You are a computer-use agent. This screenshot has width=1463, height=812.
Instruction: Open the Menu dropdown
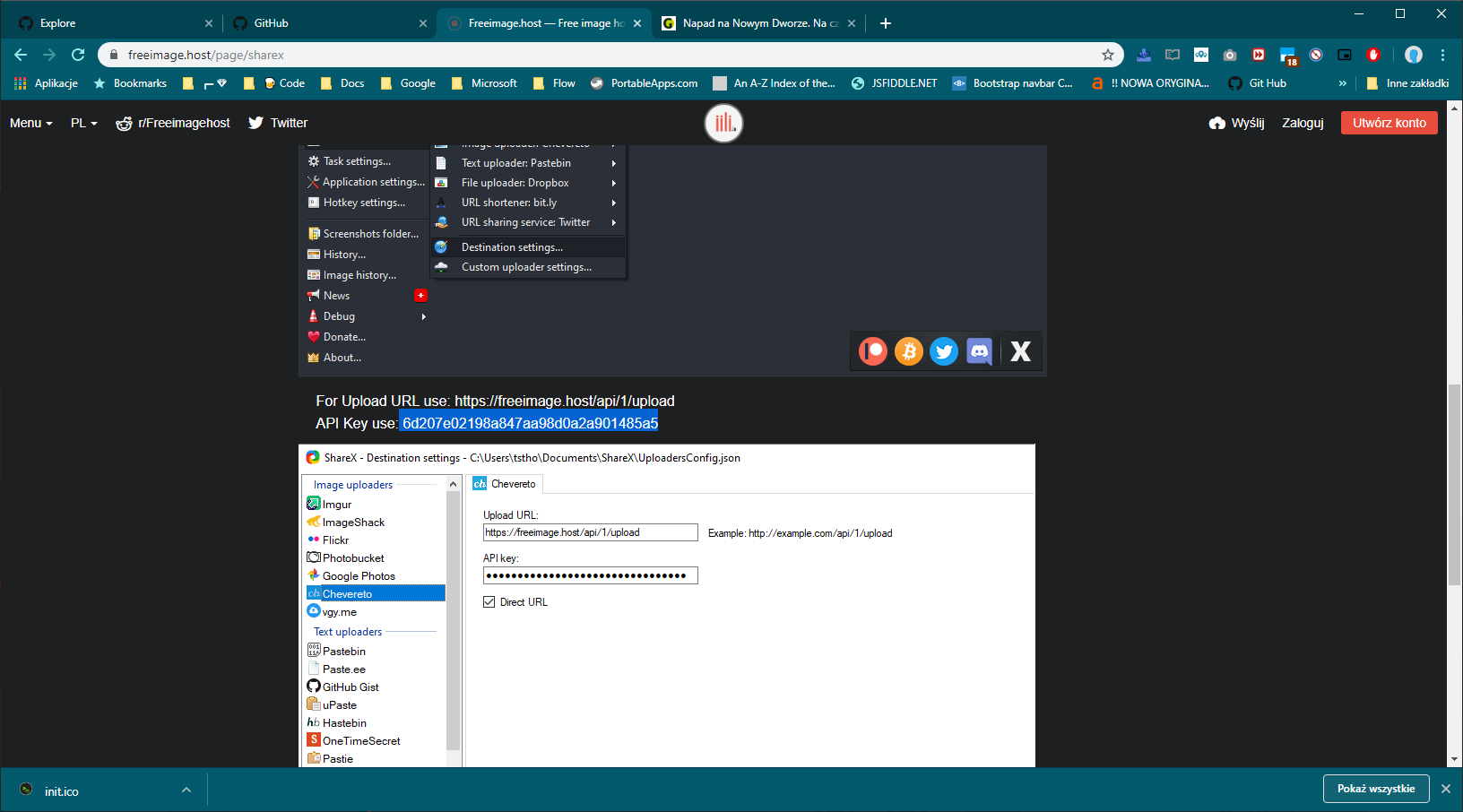(31, 123)
